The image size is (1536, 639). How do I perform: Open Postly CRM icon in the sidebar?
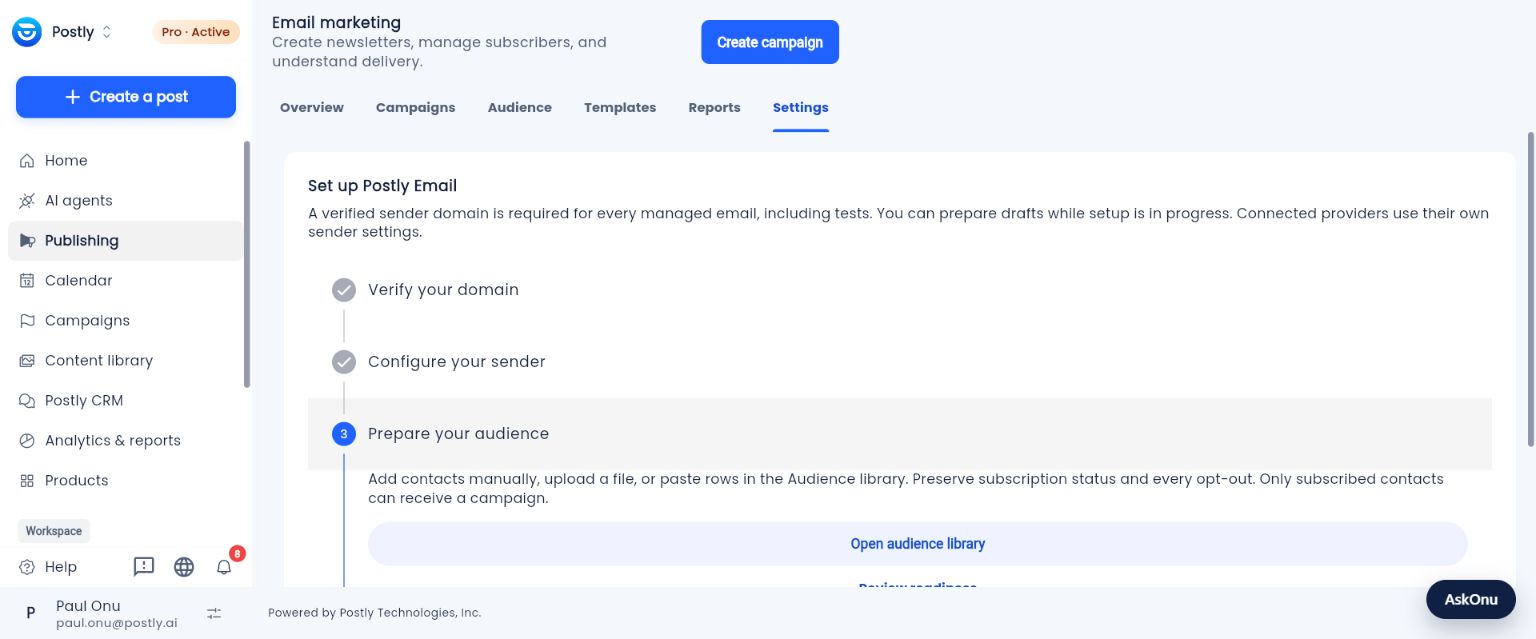[x=27, y=401]
